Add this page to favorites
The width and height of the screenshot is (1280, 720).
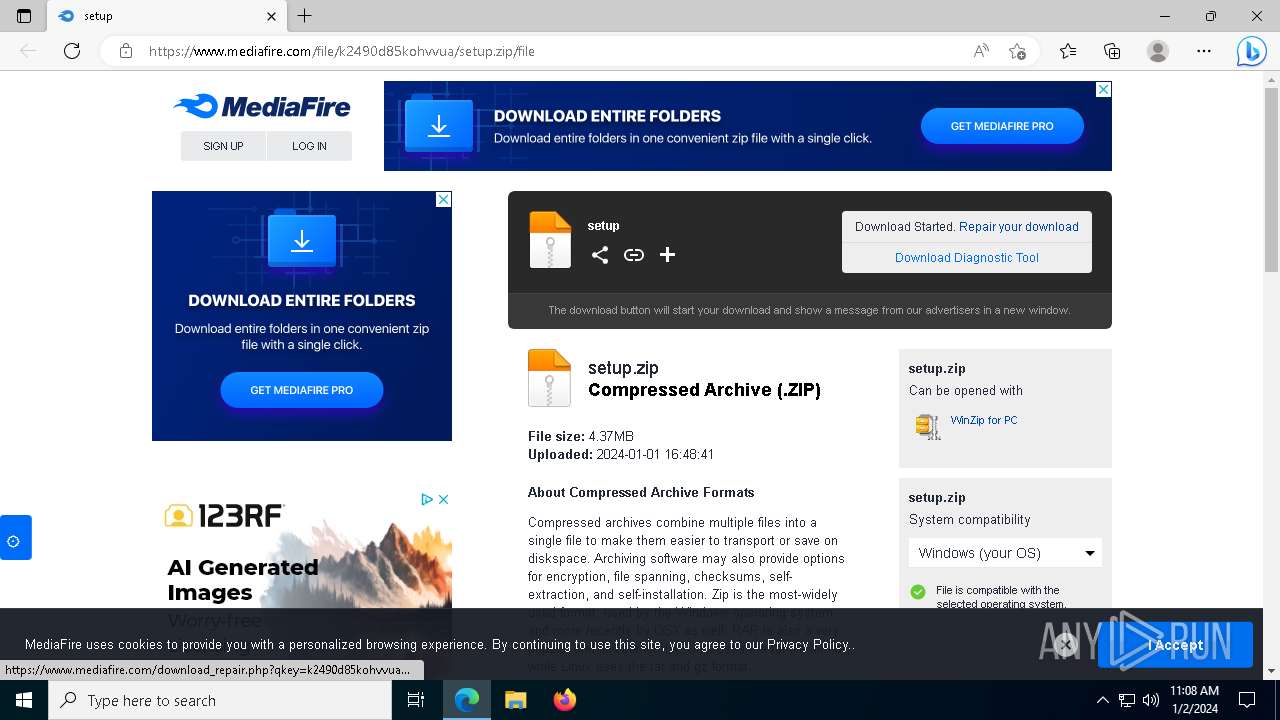1017,51
